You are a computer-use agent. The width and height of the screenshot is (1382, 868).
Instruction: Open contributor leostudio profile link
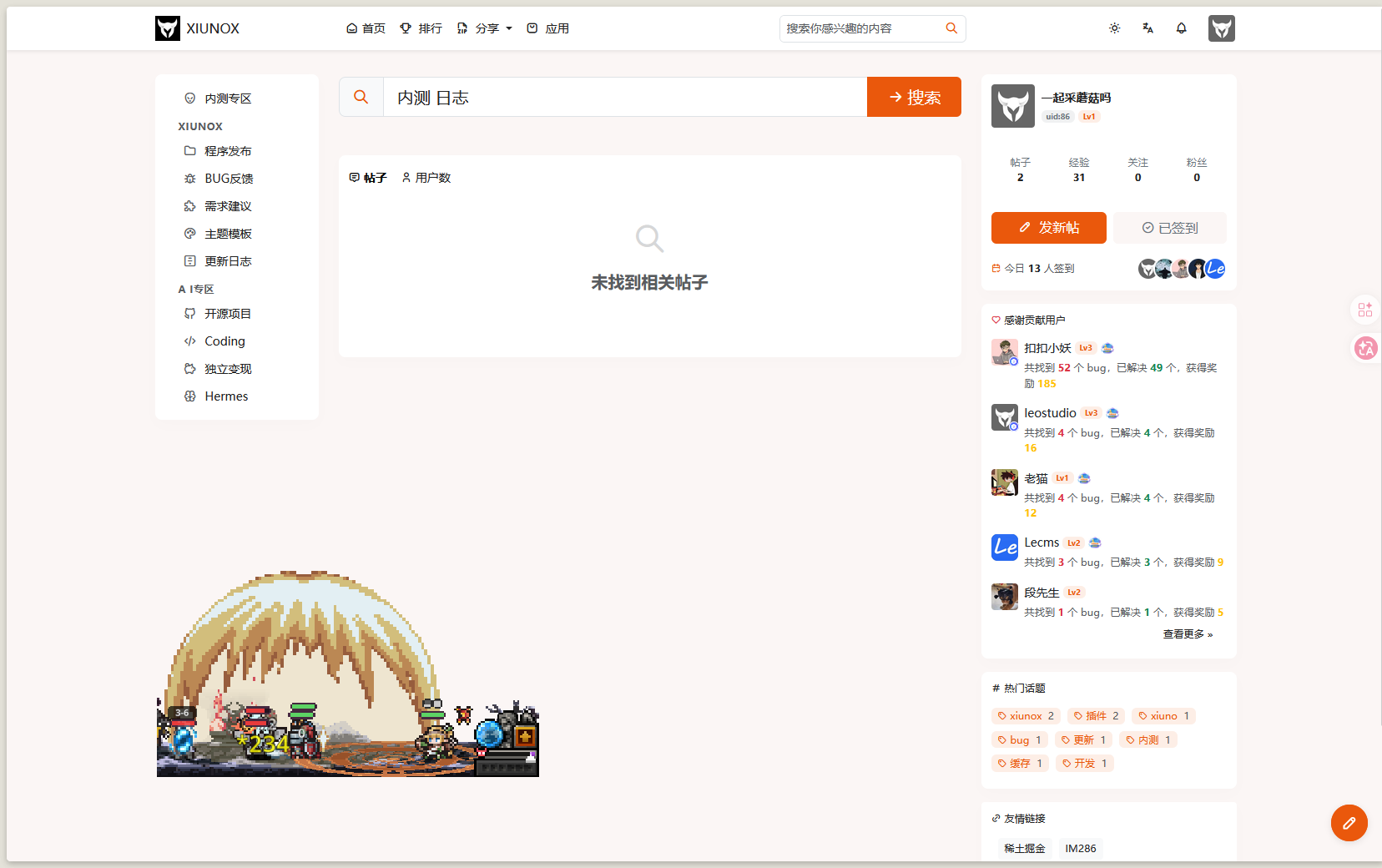[1050, 413]
